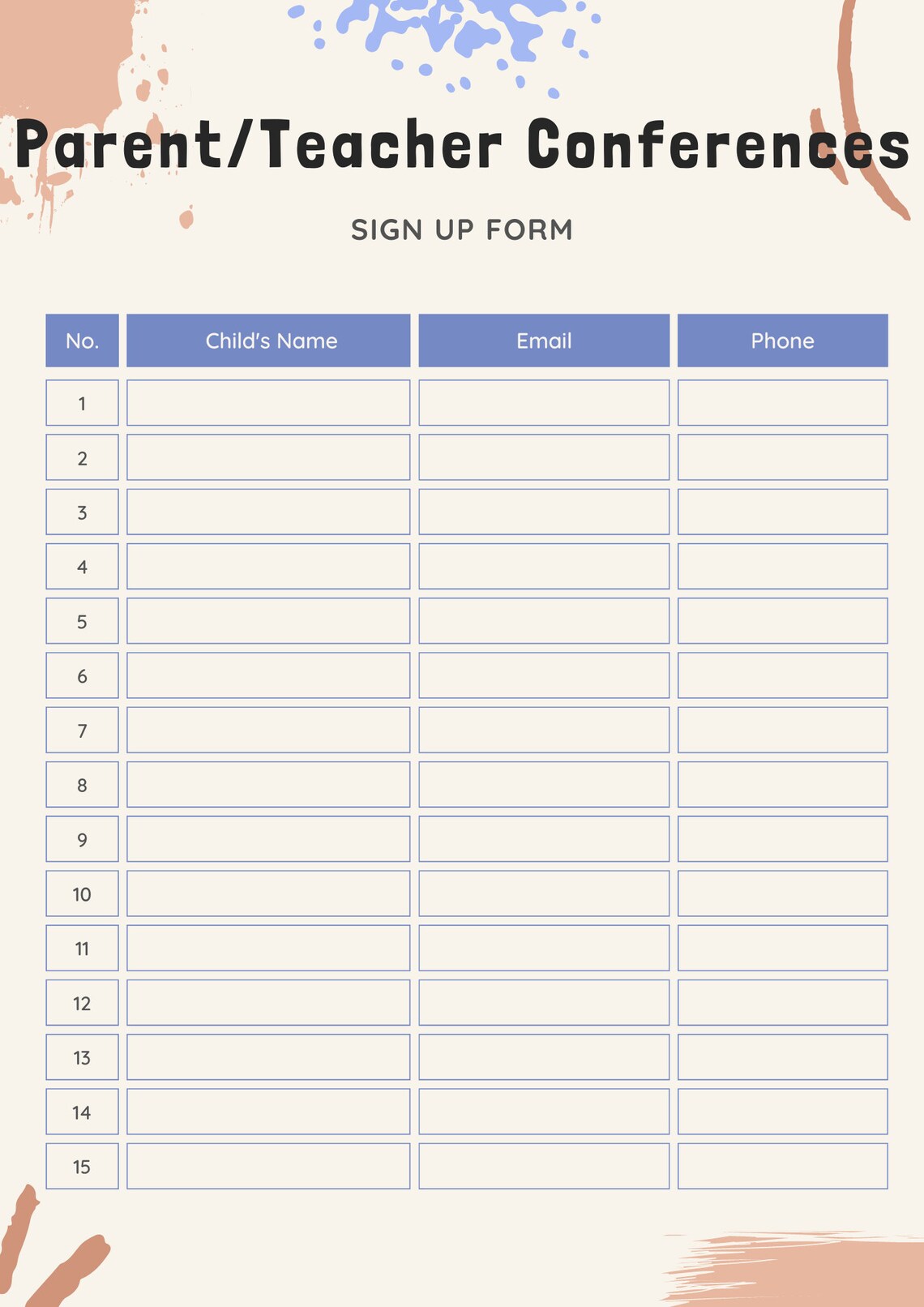The height and width of the screenshot is (1307, 924).
Task: Click the Phone field in row 14
Action: [782, 1112]
